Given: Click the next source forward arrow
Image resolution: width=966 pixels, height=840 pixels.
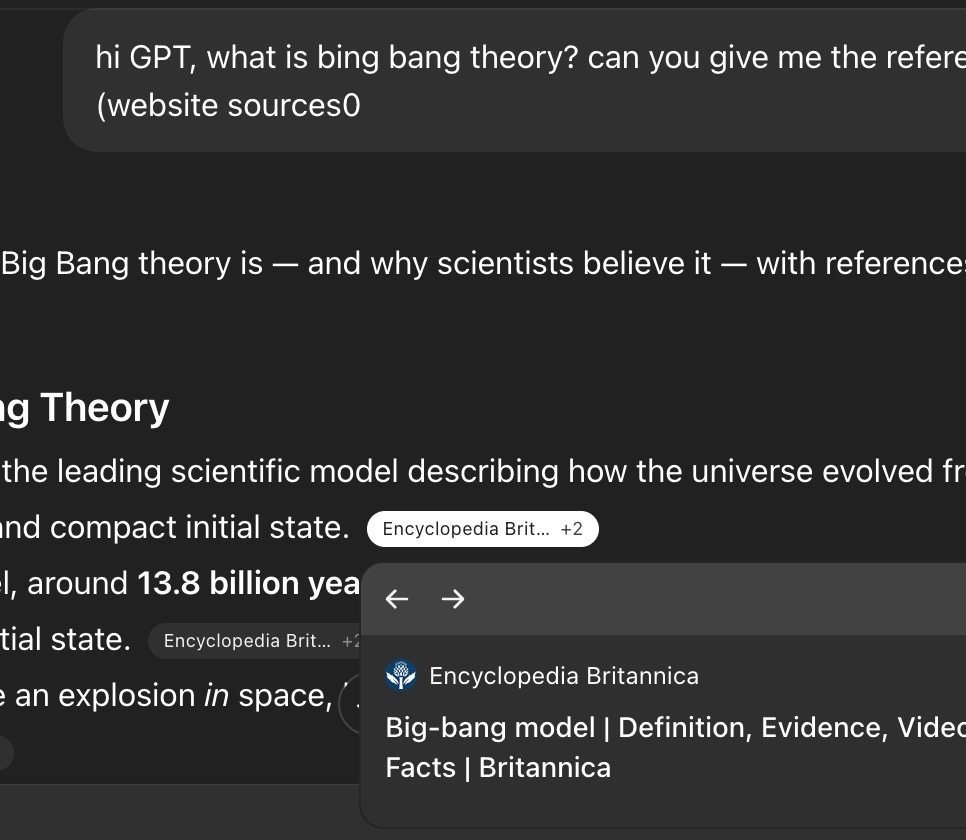Looking at the screenshot, I should tap(453, 599).
